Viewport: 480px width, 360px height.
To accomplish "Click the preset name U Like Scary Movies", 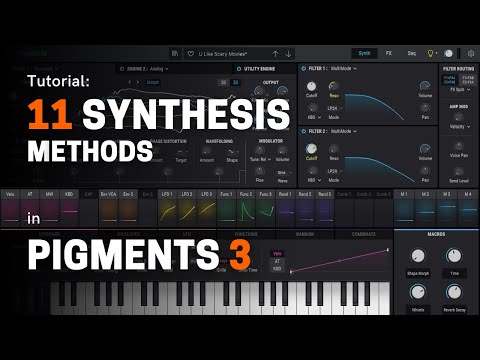I will pyautogui.click(x=223, y=54).
